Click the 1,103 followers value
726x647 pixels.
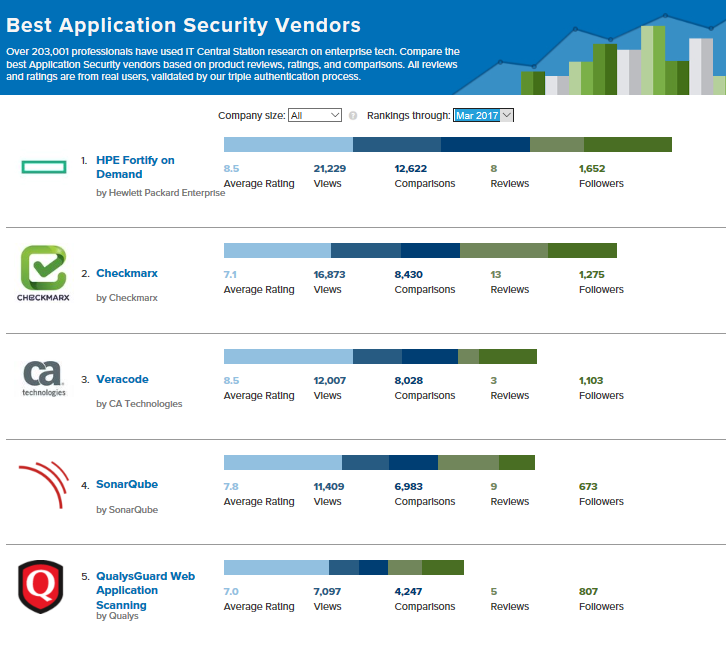[x=591, y=381]
